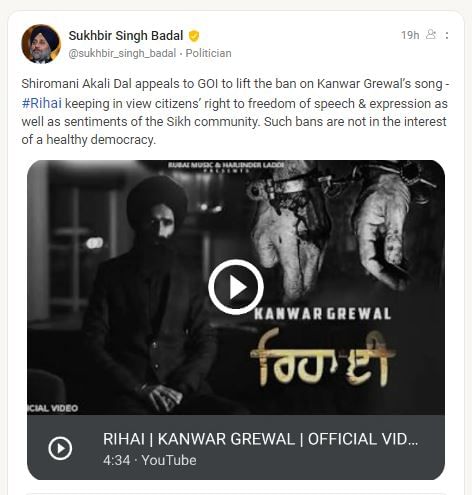Click the yellow verified badge
Screen dimensions: 472x495
194,36
